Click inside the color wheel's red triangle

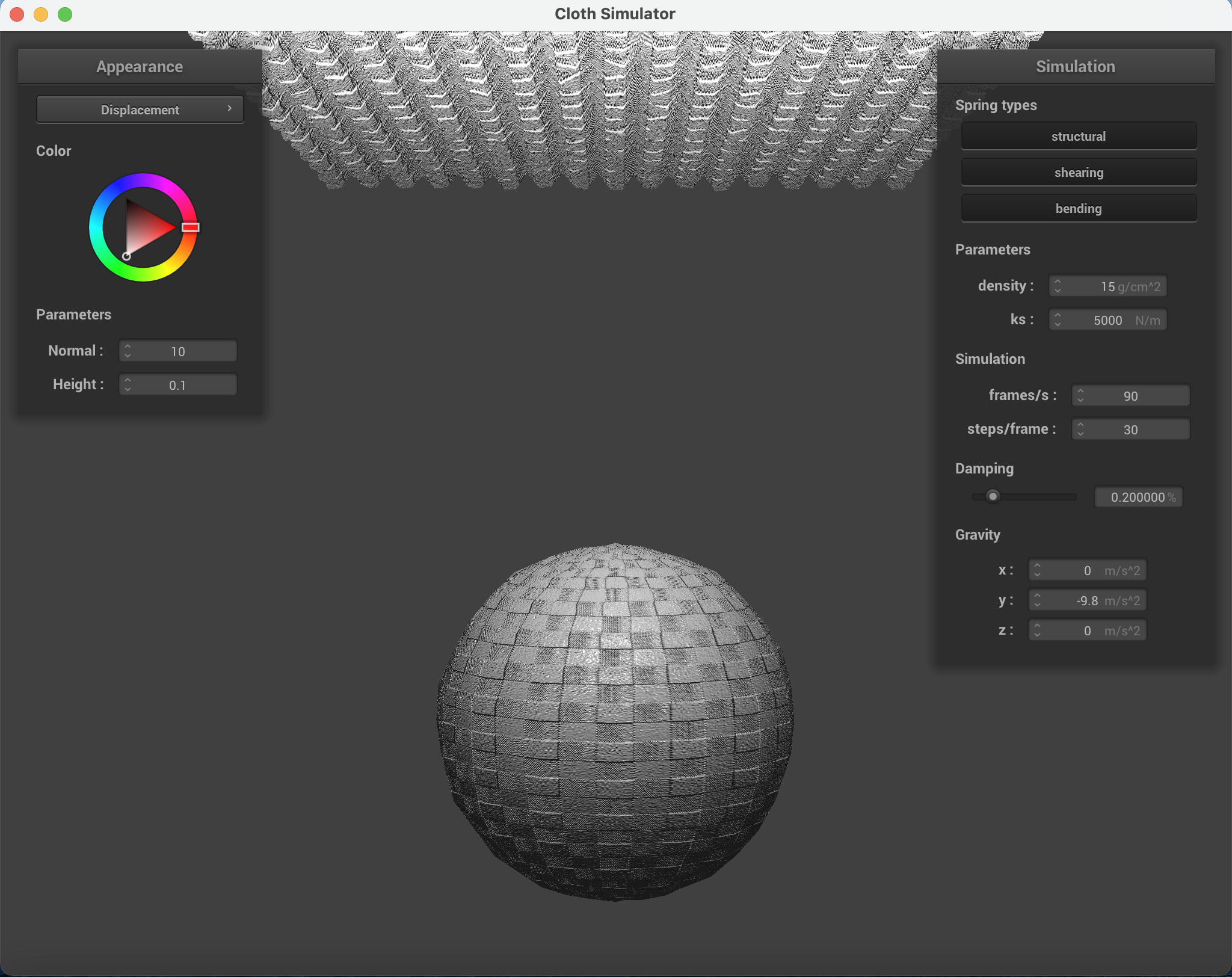pyautogui.click(x=147, y=229)
